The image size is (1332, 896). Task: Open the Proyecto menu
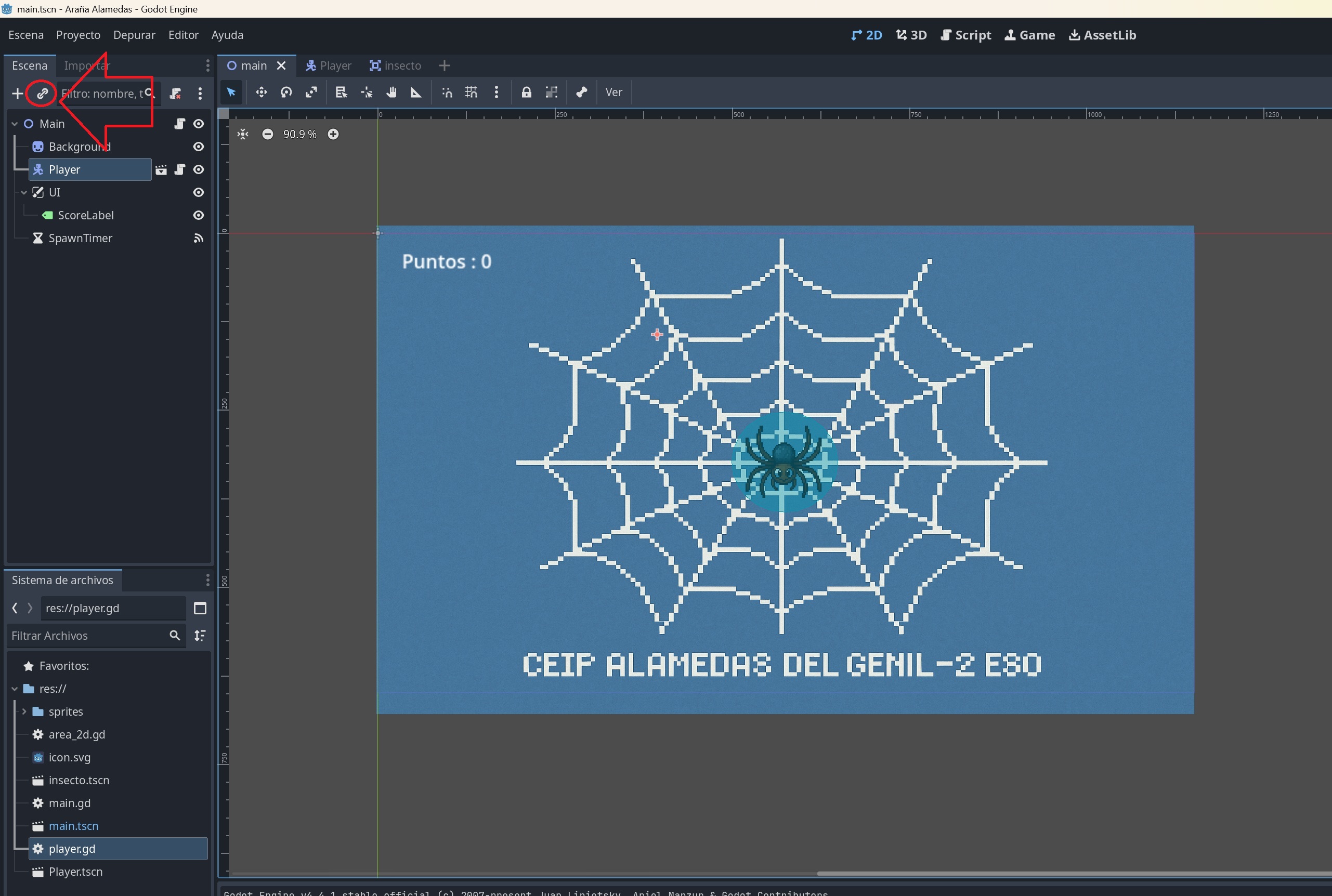79,35
